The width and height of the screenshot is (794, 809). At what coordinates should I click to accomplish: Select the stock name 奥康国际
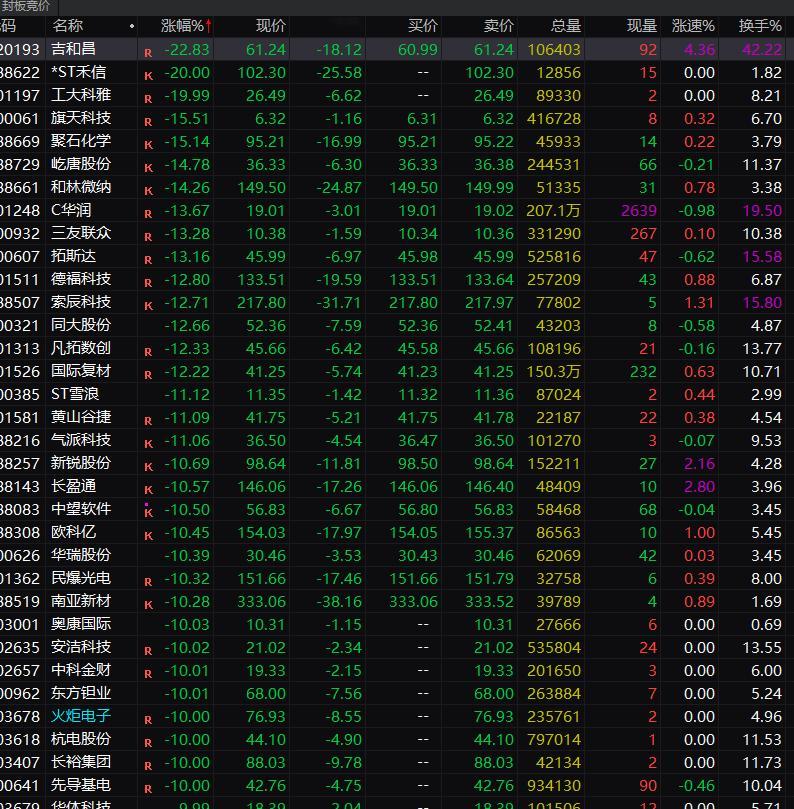pos(81,624)
